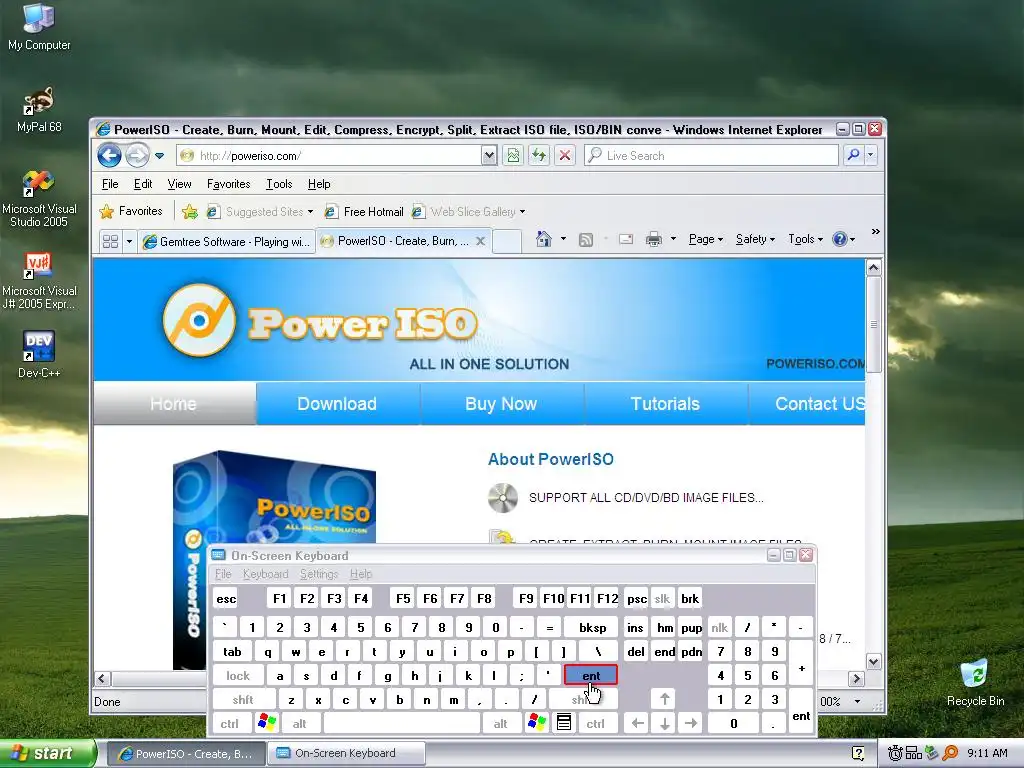Open the Favorites menu in IE menu bar
1024x768 pixels.
pyautogui.click(x=229, y=184)
